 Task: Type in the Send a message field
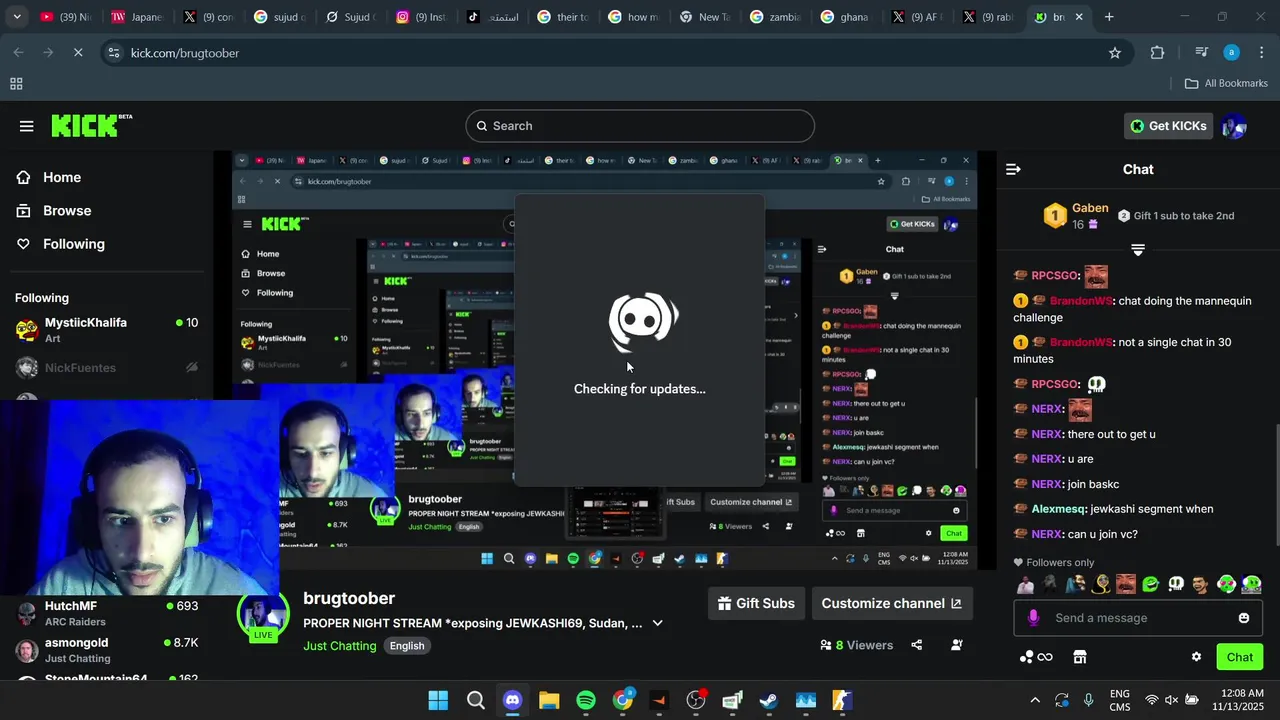point(1138,618)
